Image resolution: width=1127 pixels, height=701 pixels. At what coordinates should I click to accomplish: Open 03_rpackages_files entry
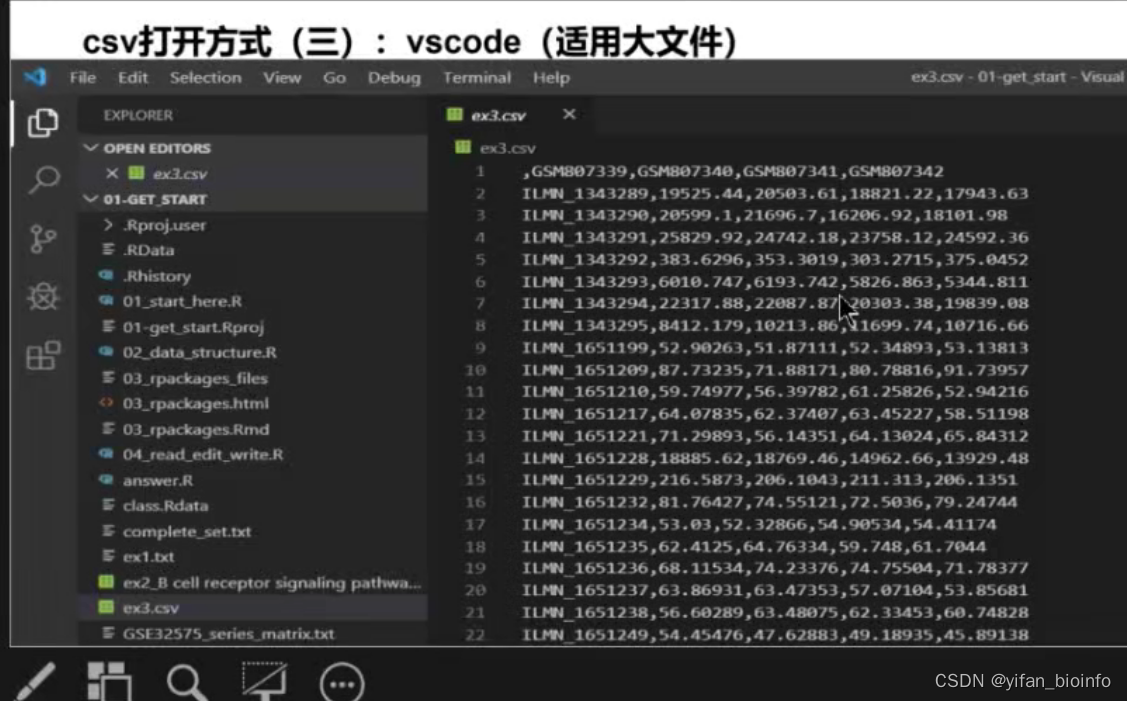click(x=195, y=378)
